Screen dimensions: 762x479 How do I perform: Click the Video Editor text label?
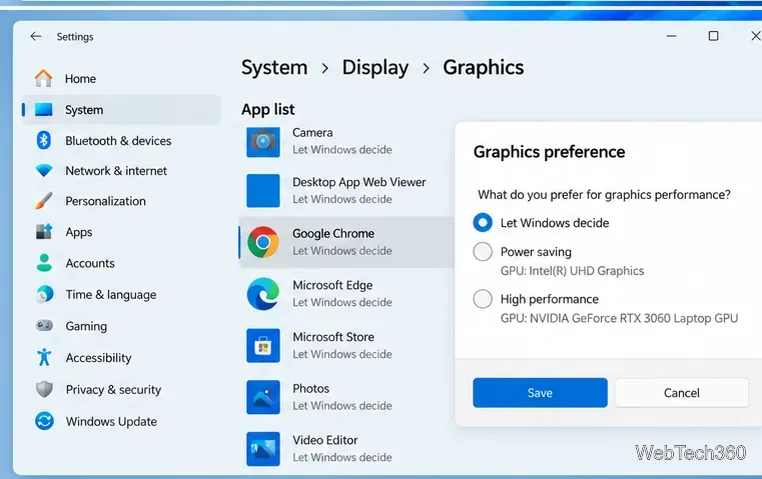(325, 440)
